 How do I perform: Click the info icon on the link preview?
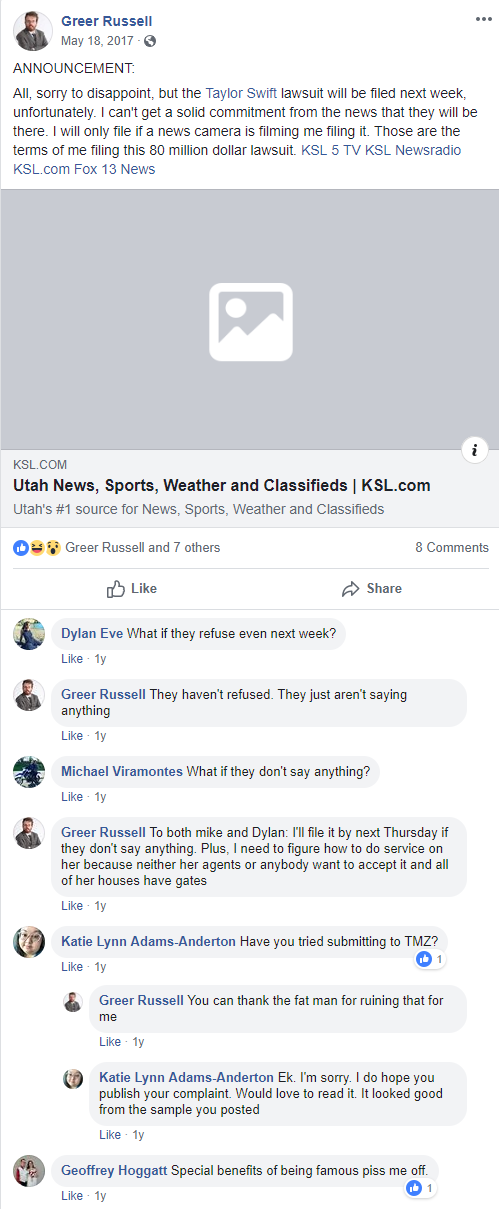(x=474, y=449)
